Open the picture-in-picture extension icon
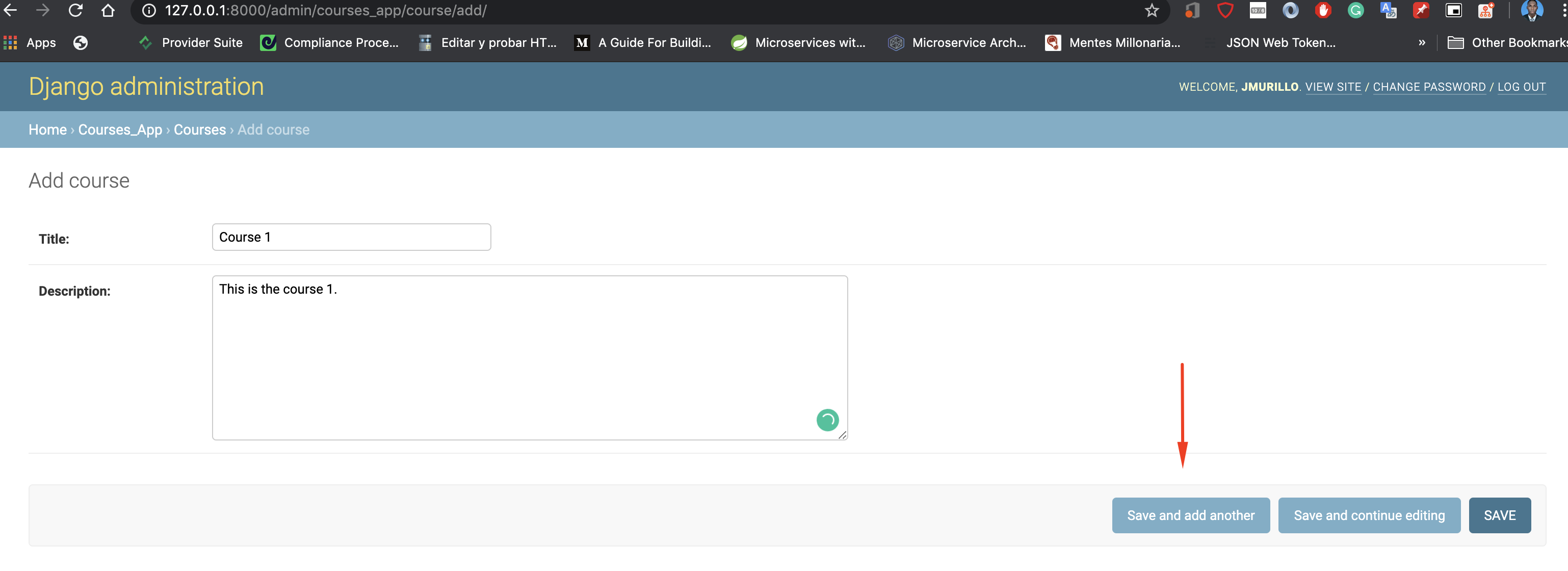This screenshot has height=571, width=1568. pyautogui.click(x=1454, y=10)
